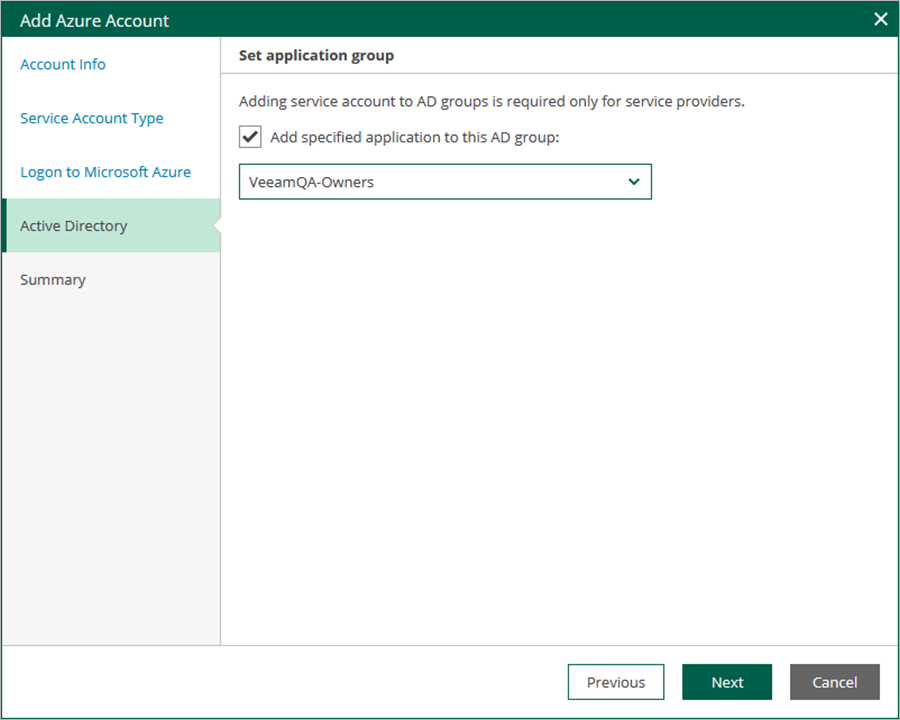
Task: Cancel the Add Azure Account wizard
Action: (x=835, y=682)
